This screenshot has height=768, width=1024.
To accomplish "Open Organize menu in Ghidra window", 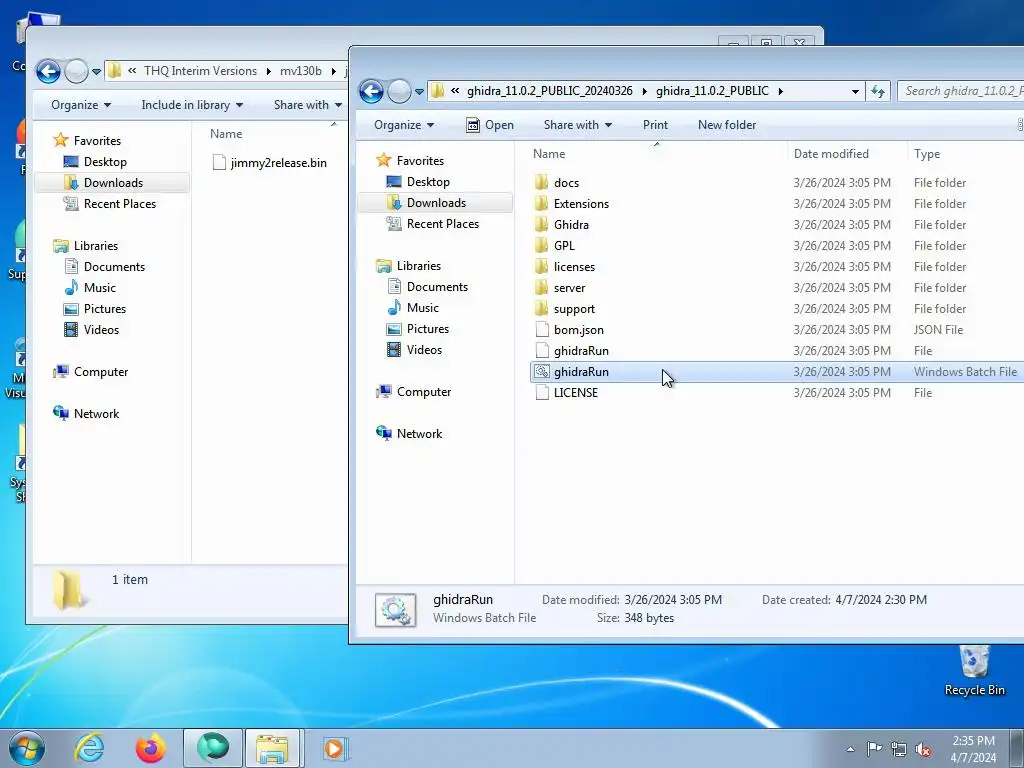I will point(404,125).
